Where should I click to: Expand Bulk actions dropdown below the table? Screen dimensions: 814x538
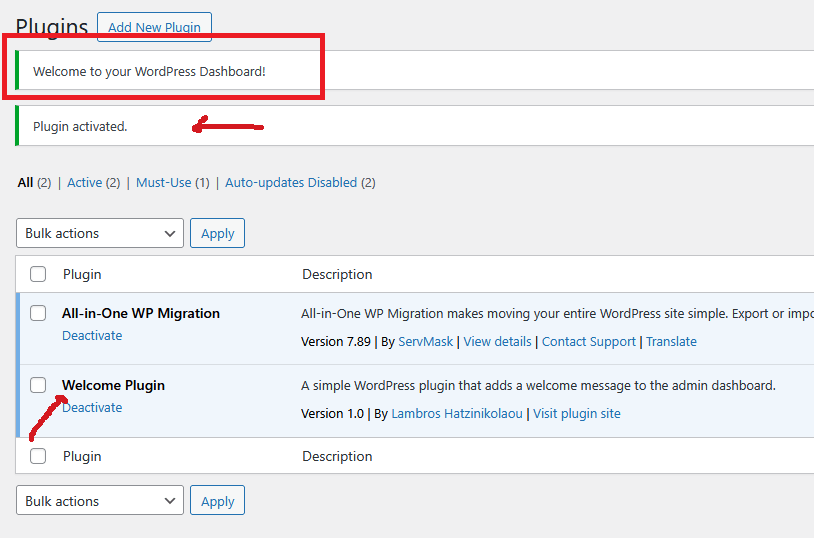(100, 501)
